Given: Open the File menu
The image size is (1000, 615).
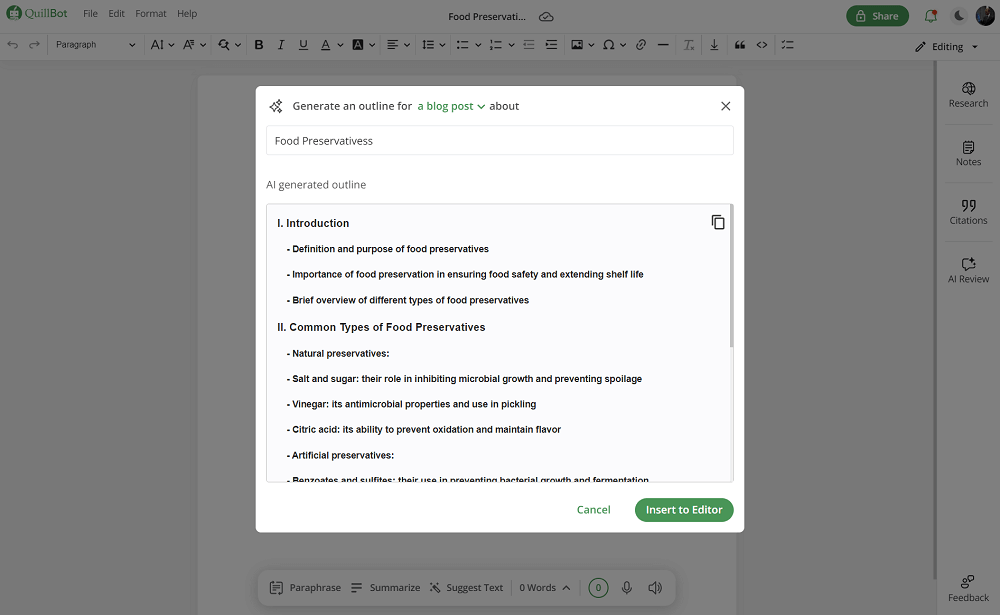Looking at the screenshot, I should point(91,13).
